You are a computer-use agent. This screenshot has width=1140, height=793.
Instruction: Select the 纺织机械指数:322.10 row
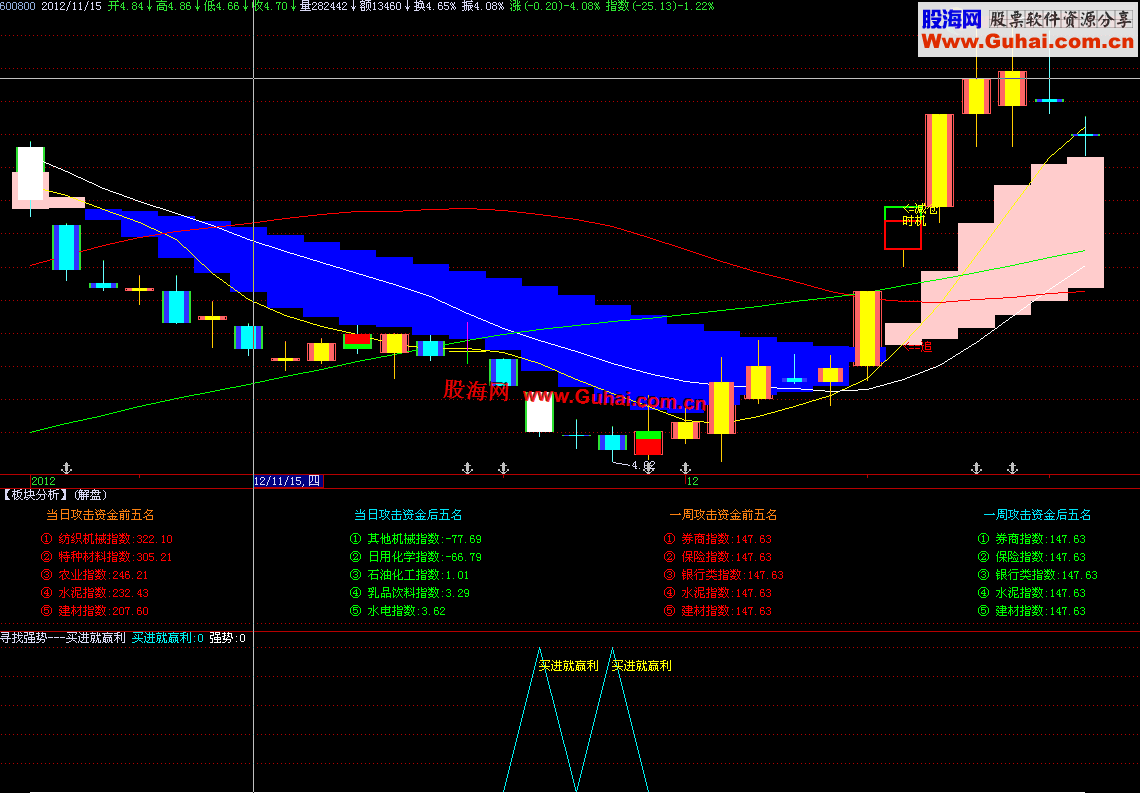[x=107, y=539]
